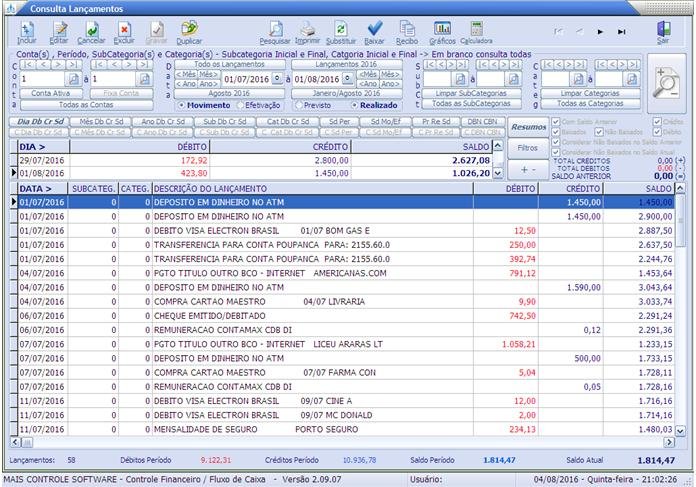Toggle the Não Baixados checkbox

(599, 132)
